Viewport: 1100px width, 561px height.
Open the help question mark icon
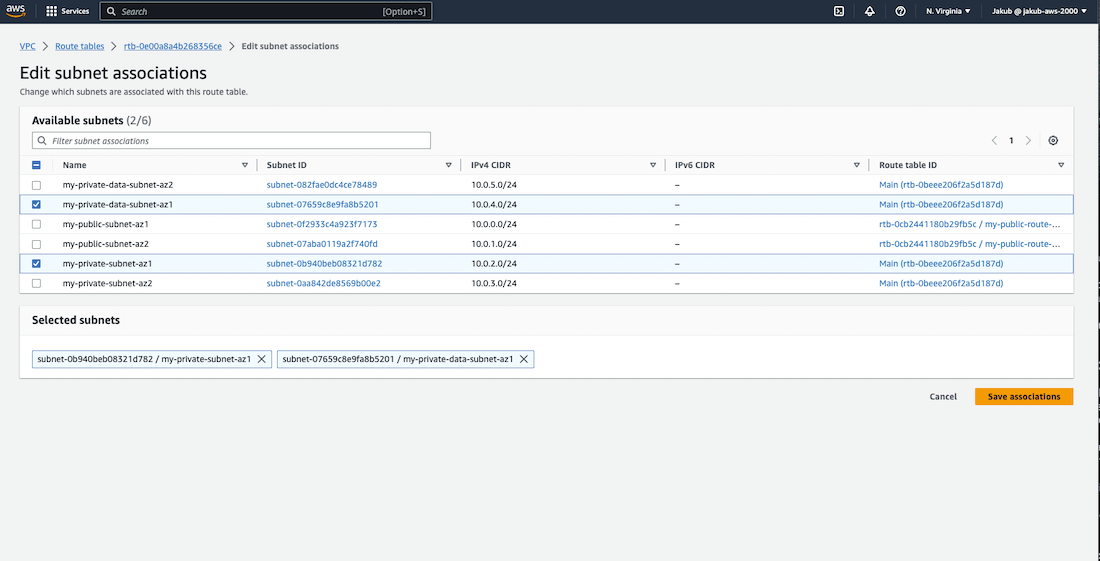pos(901,11)
